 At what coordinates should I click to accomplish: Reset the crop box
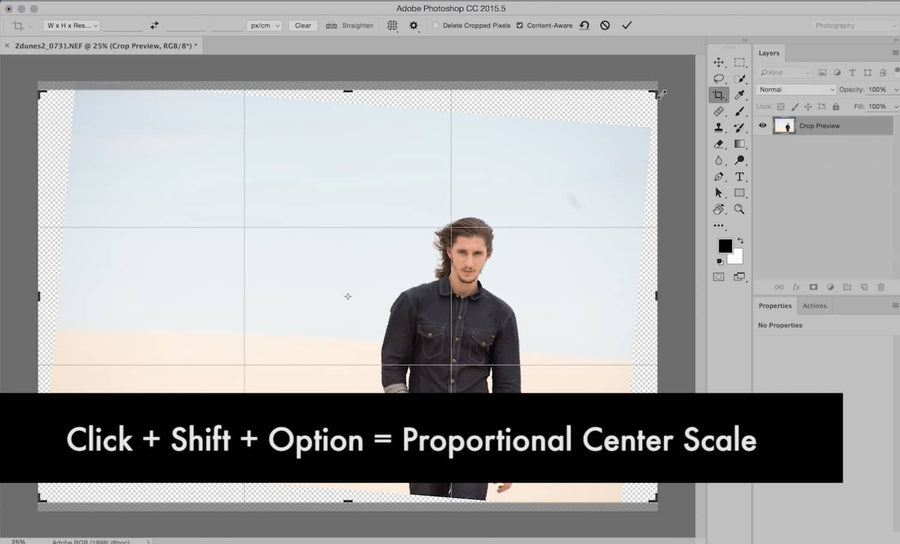click(584, 26)
